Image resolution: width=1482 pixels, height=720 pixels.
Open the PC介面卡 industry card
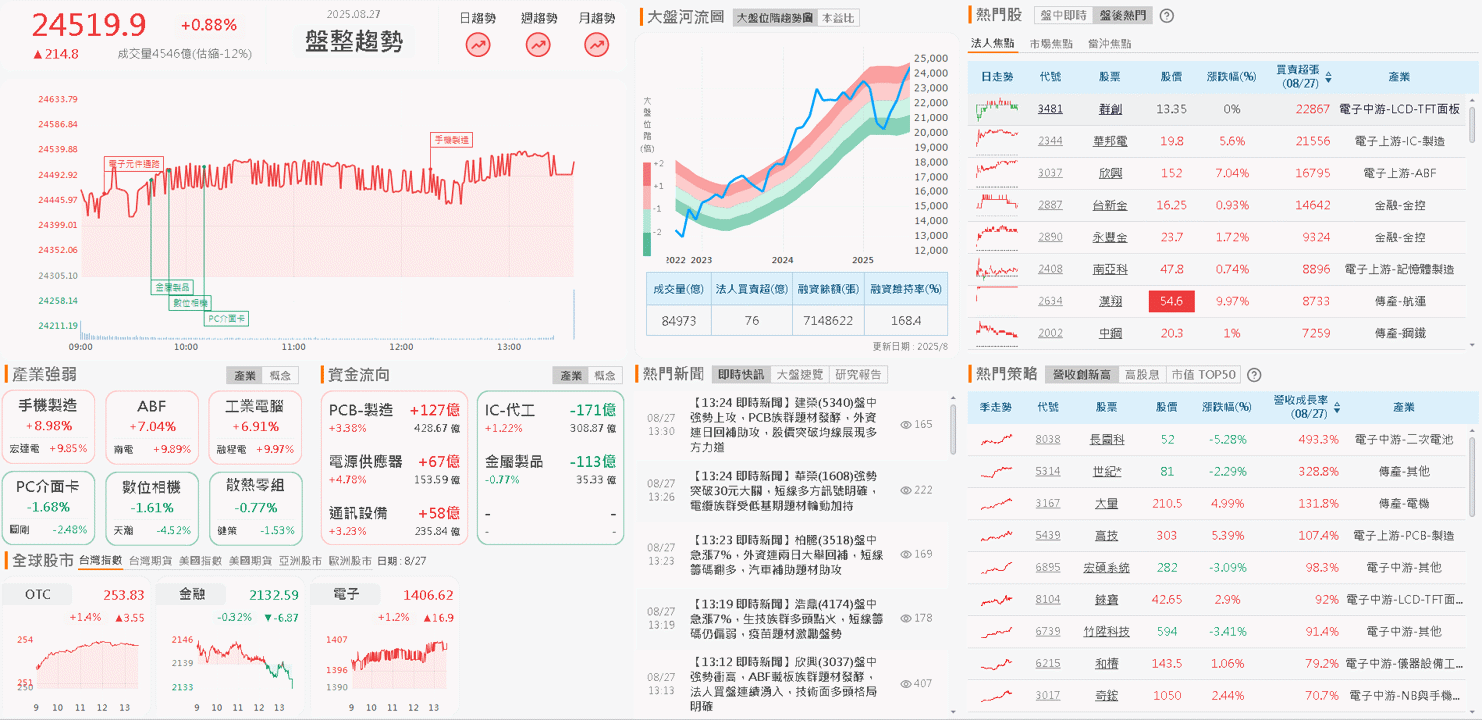[48, 508]
